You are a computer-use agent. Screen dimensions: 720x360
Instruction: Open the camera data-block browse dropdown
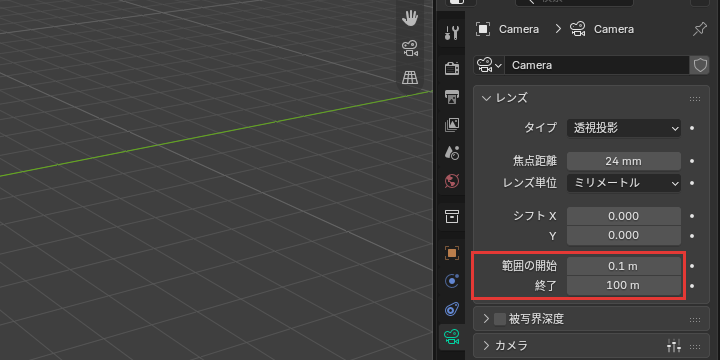(x=489, y=65)
